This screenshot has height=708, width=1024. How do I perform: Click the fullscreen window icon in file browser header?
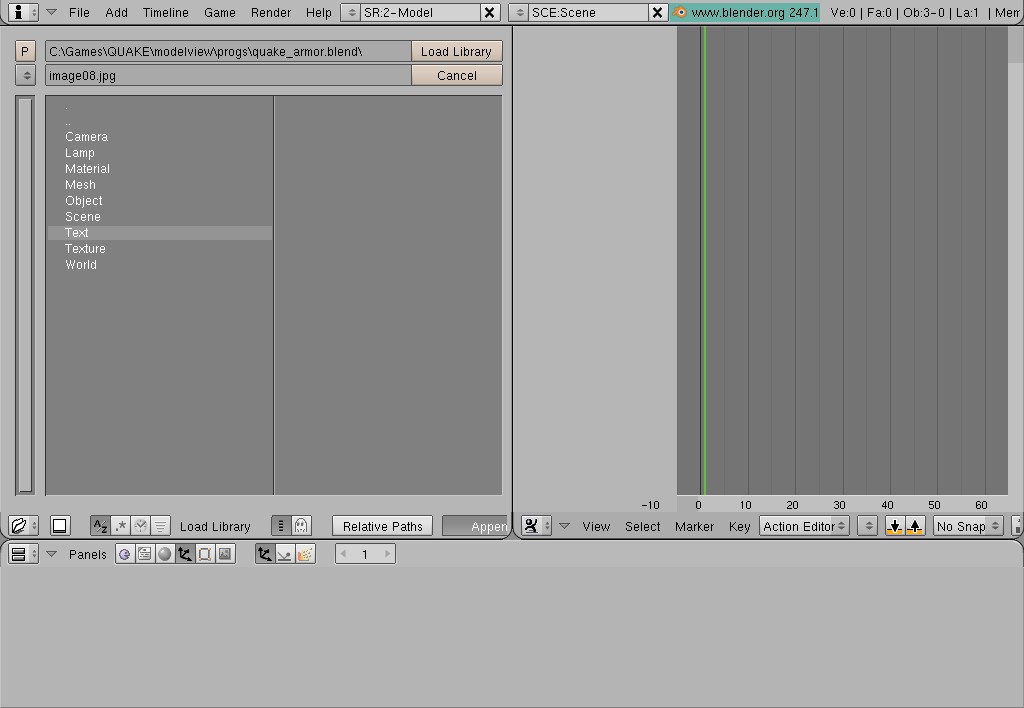(59, 526)
